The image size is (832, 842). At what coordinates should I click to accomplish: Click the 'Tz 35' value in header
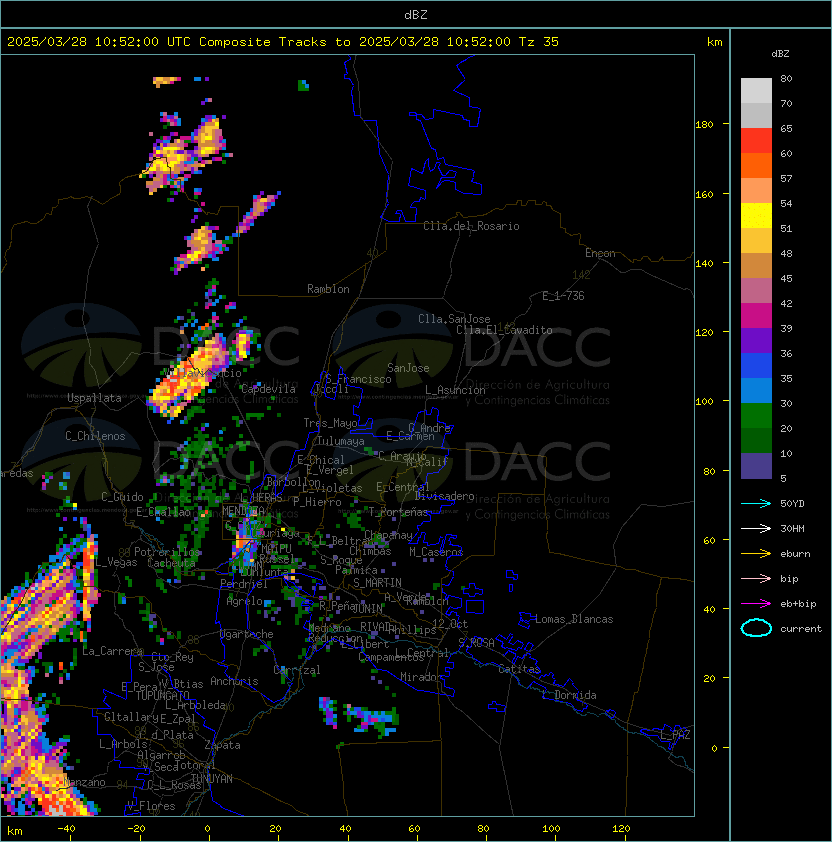(539, 42)
